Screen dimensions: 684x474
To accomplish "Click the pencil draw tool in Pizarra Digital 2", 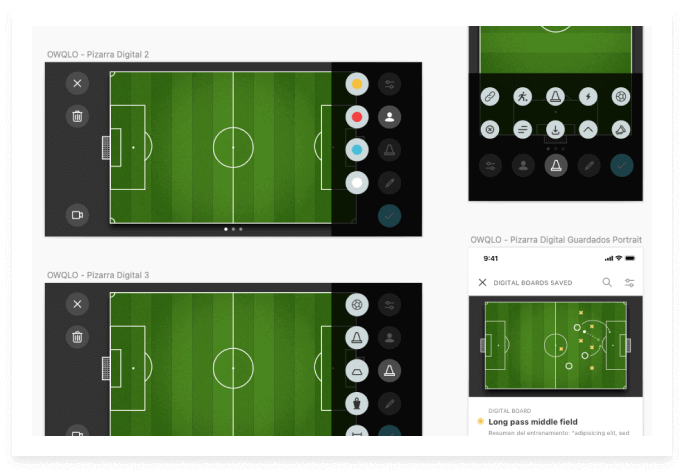I will click(390, 183).
